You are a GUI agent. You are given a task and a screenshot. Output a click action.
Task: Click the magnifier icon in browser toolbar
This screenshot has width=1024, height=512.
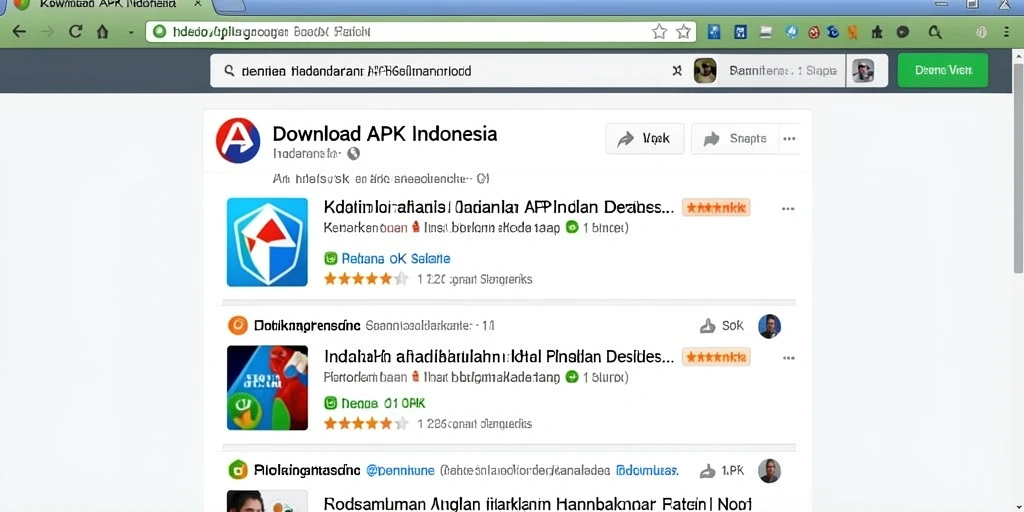[x=935, y=31]
